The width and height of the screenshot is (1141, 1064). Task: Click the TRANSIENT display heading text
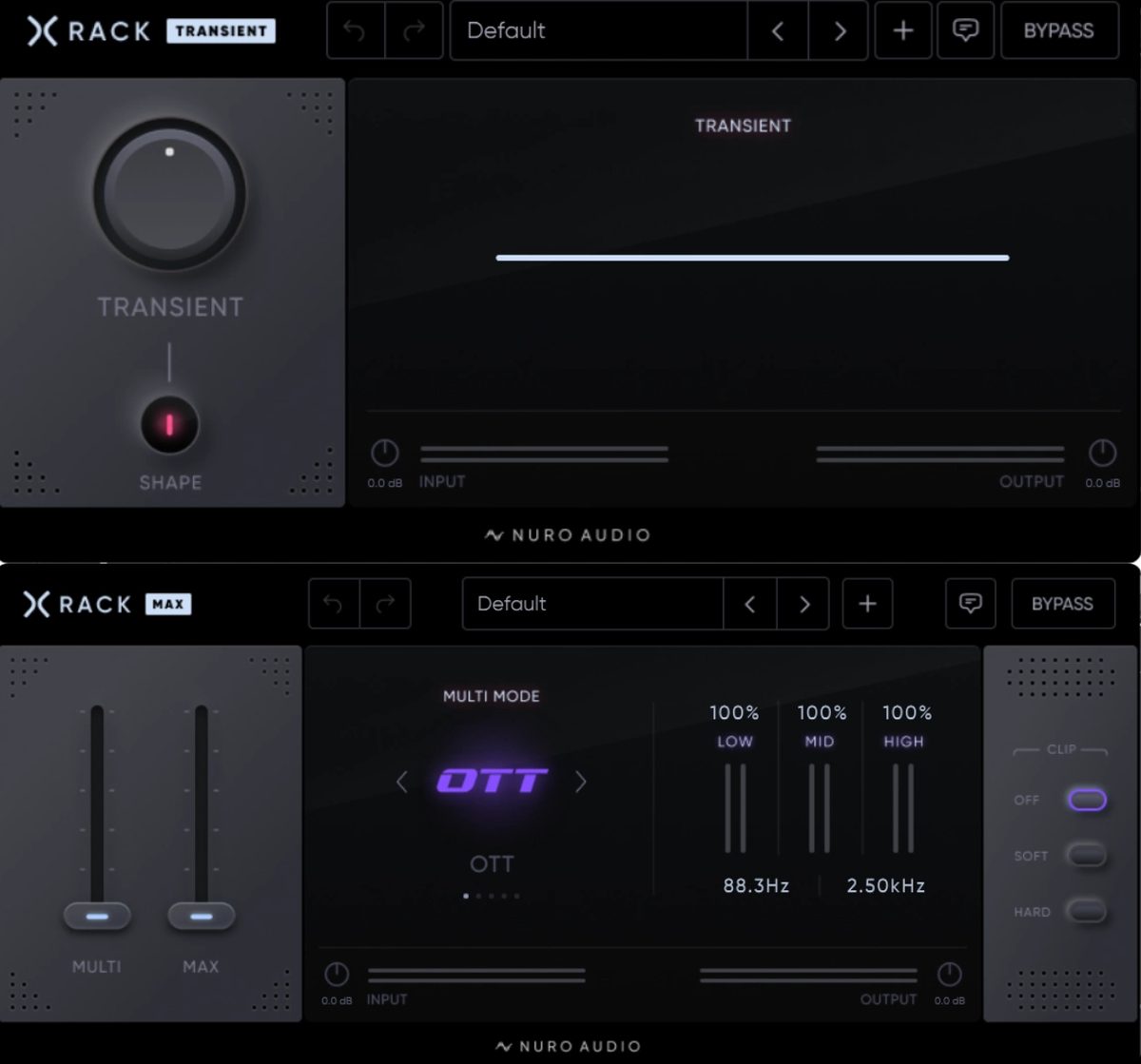(743, 126)
